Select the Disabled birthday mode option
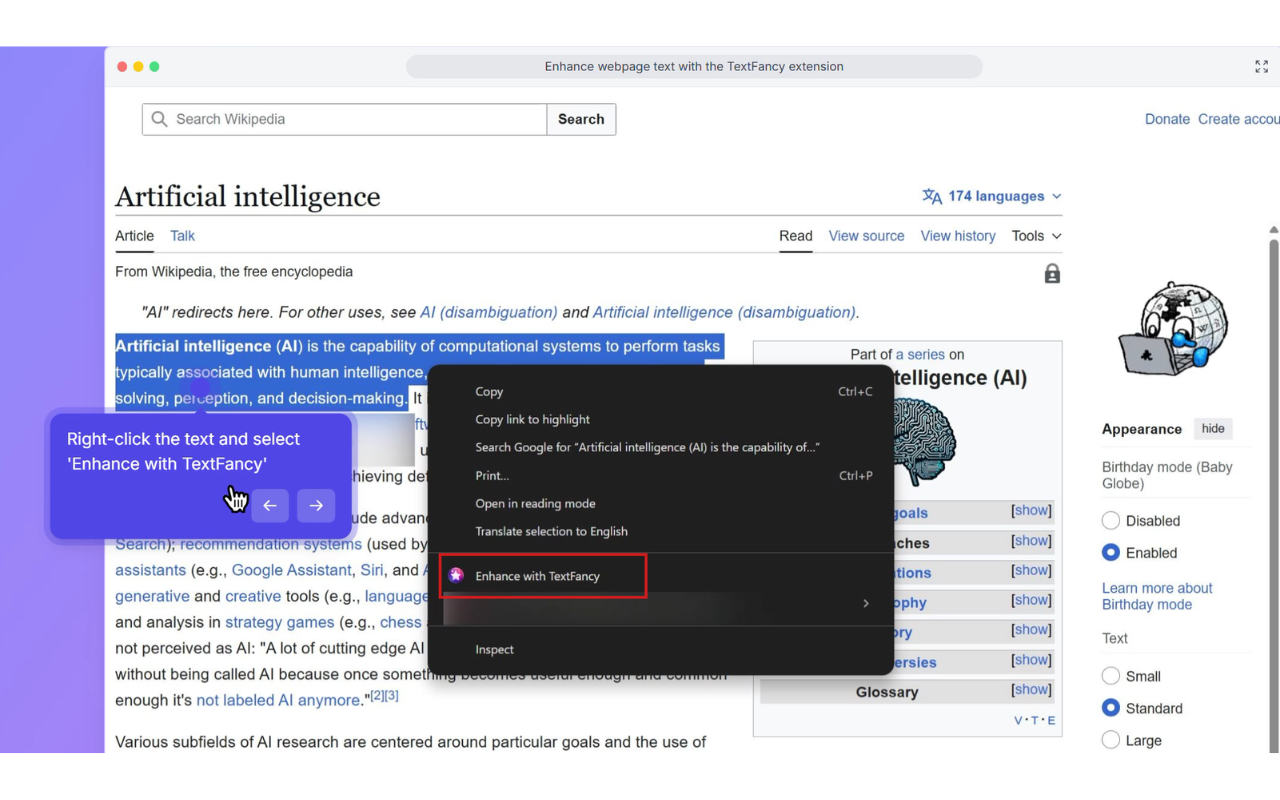 [x=1111, y=521]
